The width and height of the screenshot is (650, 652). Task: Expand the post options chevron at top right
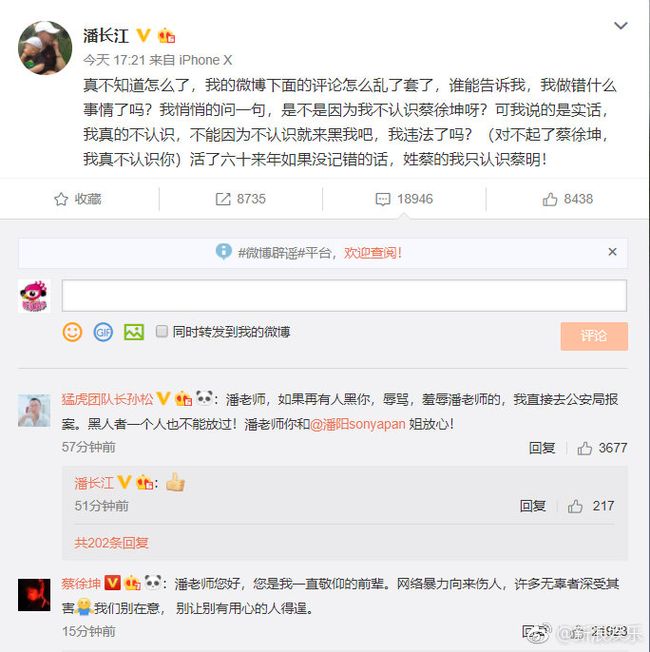[x=620, y=26]
